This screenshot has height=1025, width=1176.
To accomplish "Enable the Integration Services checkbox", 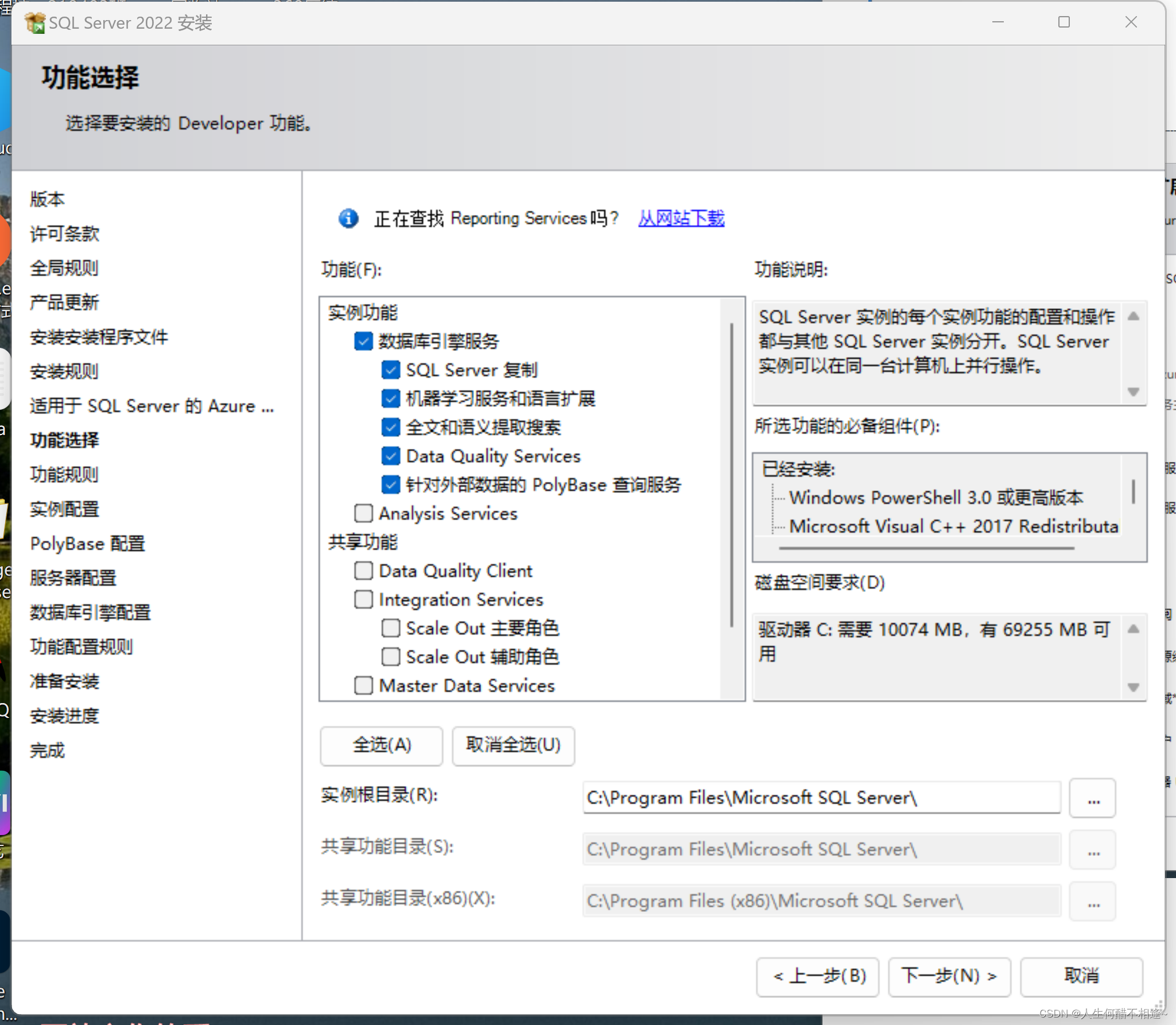I will point(363,599).
